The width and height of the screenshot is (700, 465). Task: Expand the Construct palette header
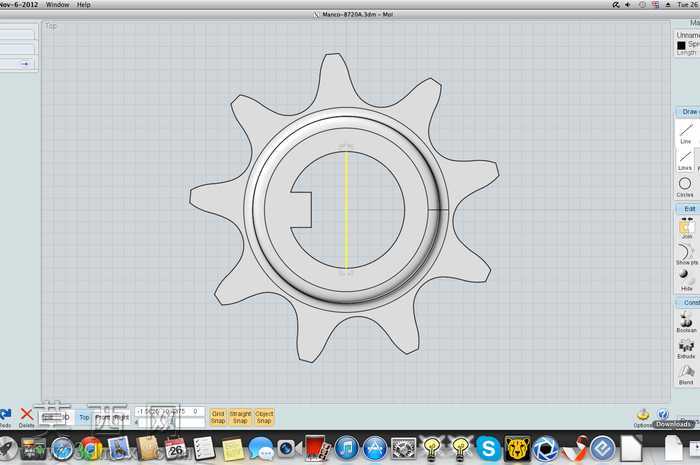(x=688, y=303)
